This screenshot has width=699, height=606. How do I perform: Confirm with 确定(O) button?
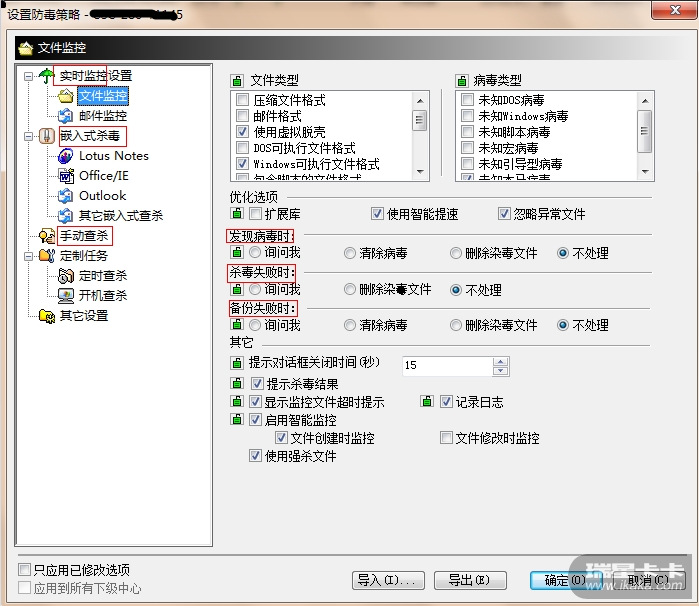point(566,580)
